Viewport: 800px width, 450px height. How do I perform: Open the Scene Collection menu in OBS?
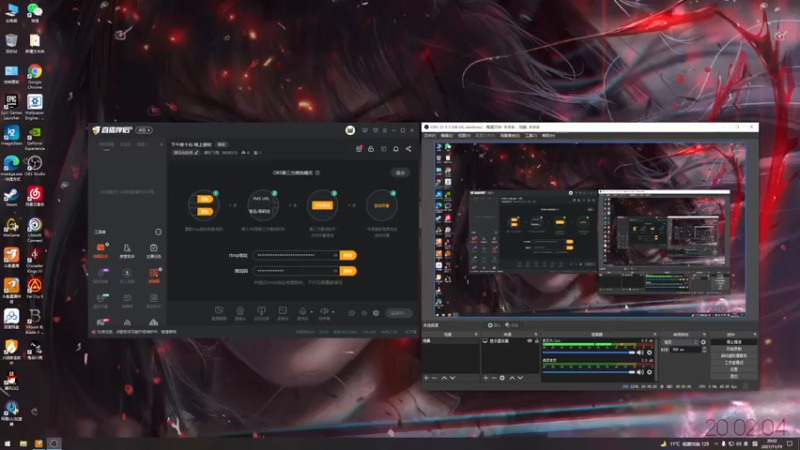(x=509, y=136)
